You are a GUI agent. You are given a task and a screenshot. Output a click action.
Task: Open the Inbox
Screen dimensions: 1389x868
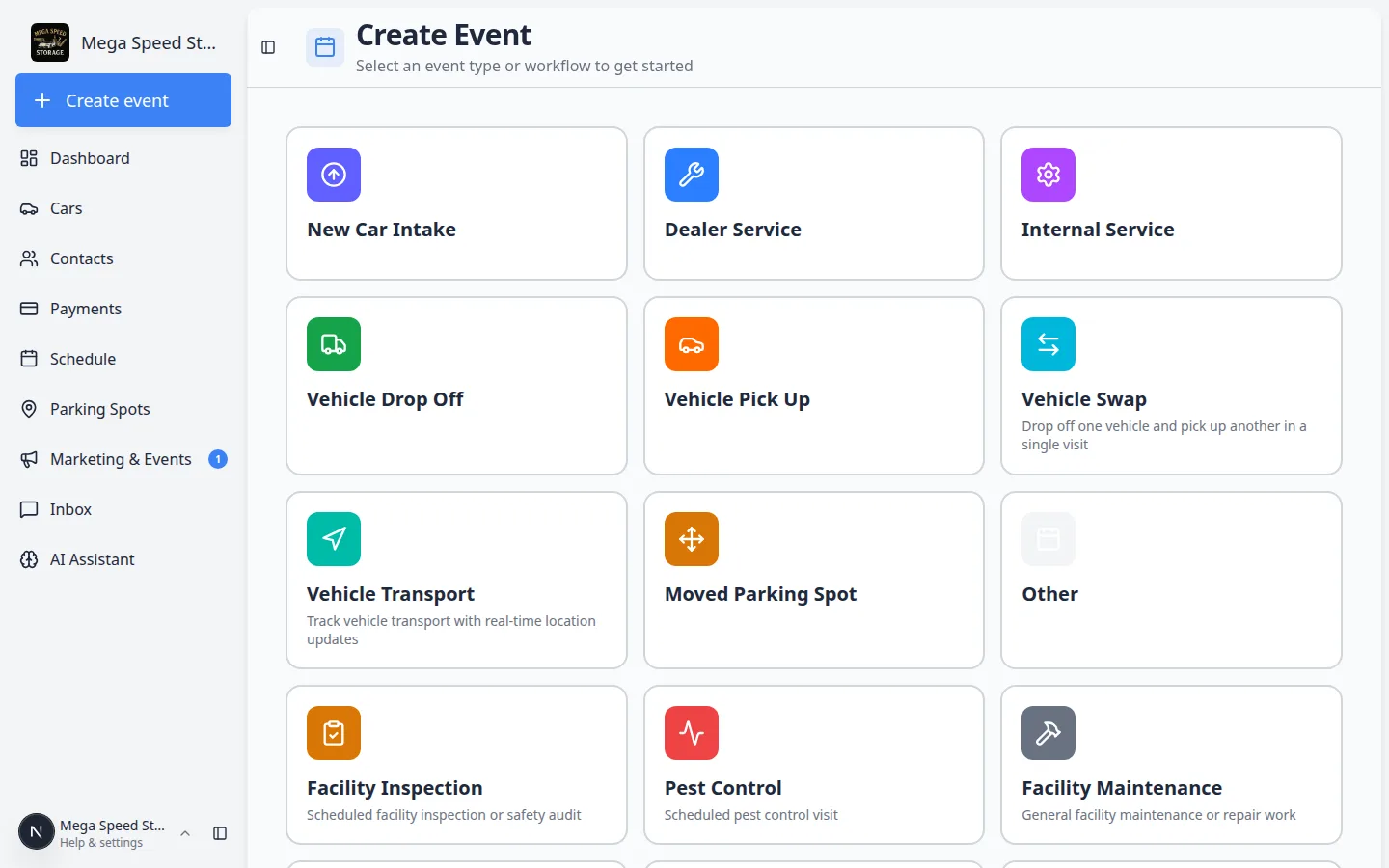pos(123,509)
